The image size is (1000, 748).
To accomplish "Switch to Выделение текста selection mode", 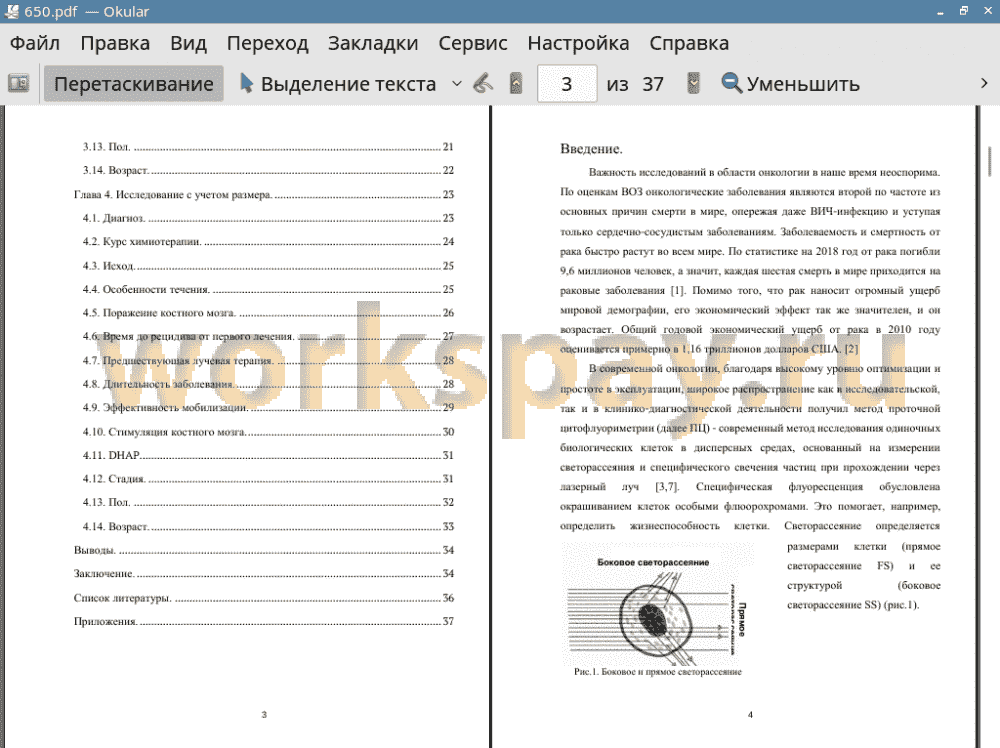I will click(338, 84).
